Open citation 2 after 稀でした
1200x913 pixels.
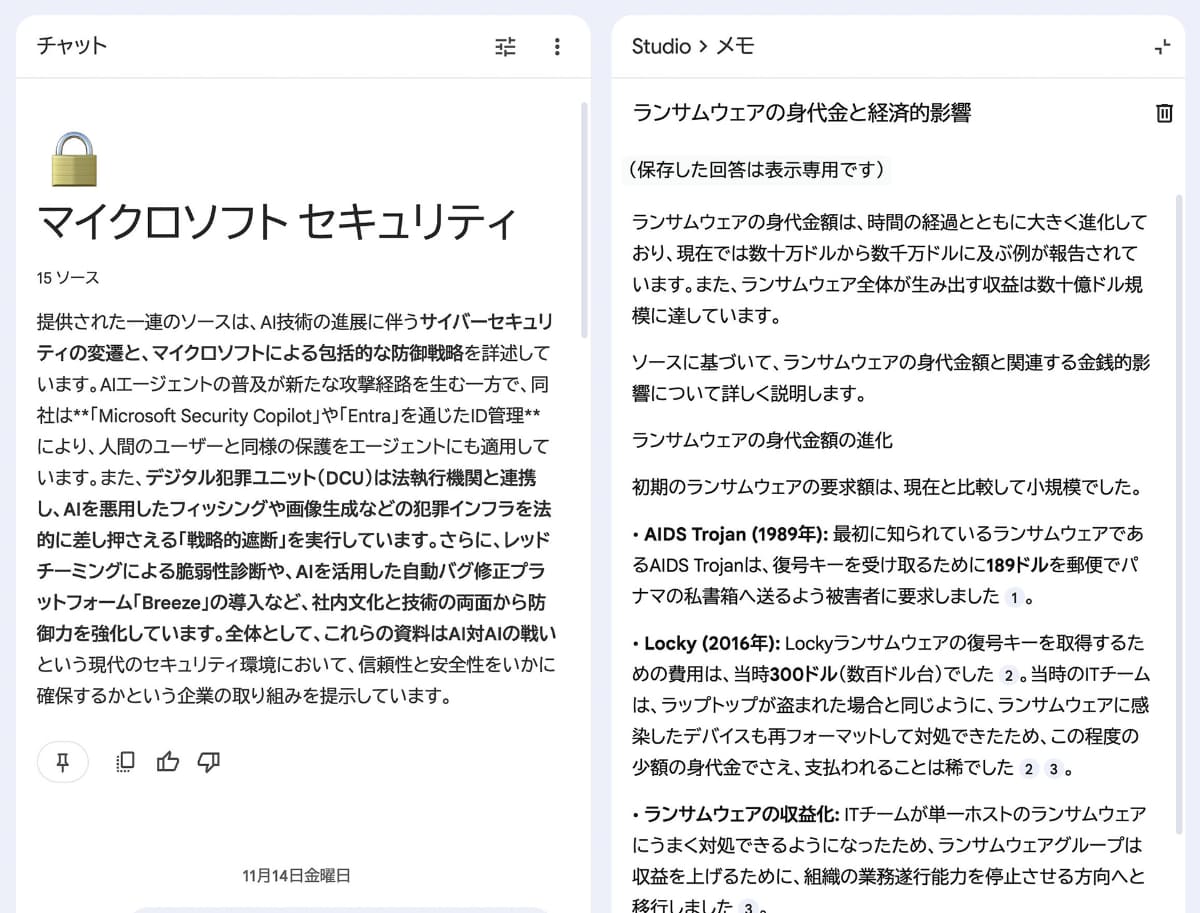[1029, 769]
